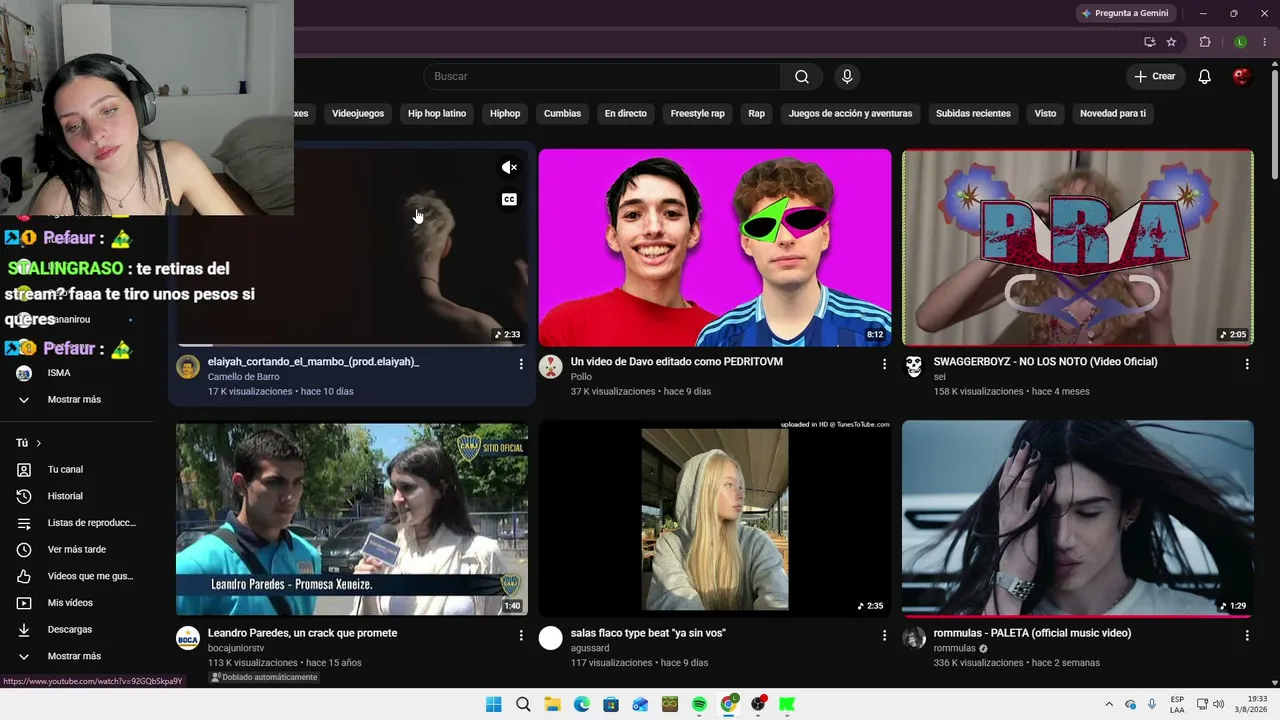Click the Ver más tarde clock icon

tap(24, 550)
